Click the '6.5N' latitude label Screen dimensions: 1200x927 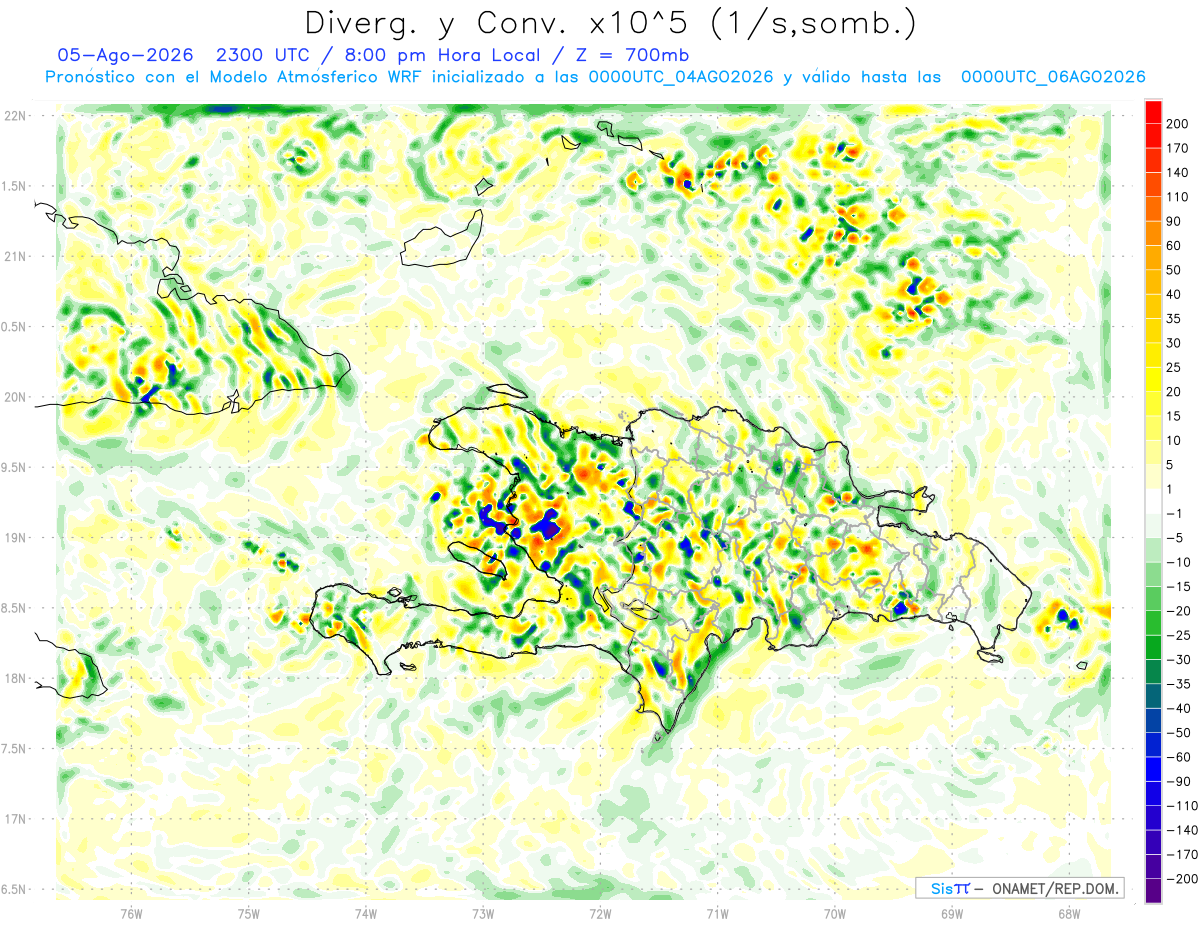tap(13, 889)
